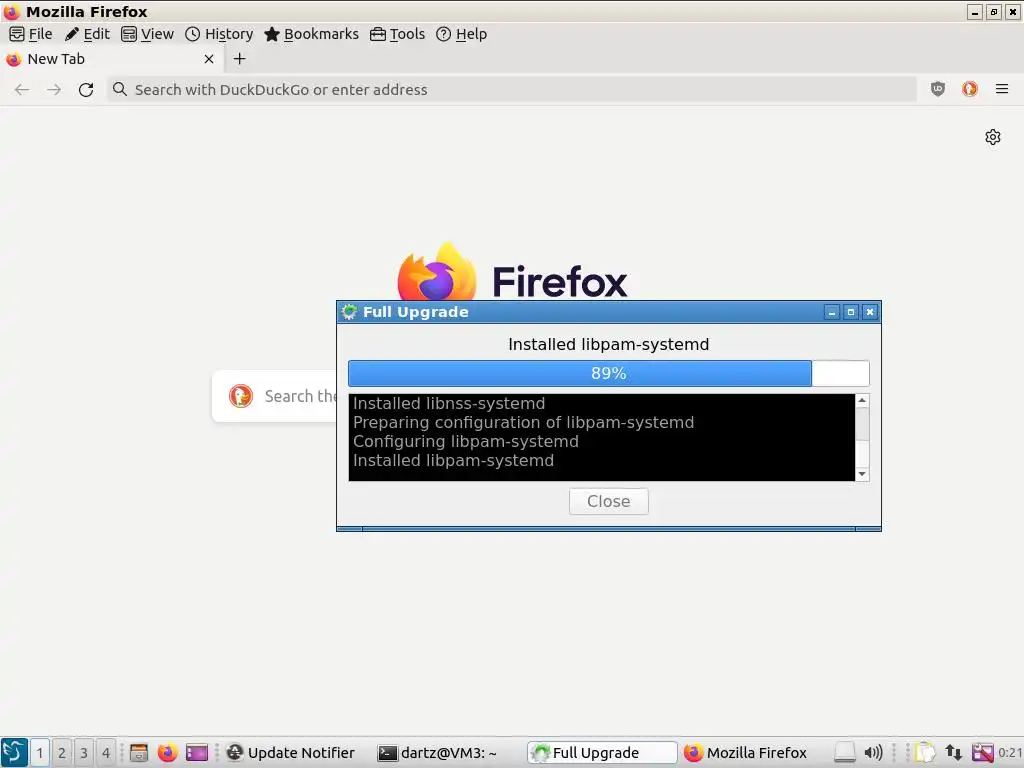This screenshot has width=1024, height=768.
Task: Open the volume control tray icon
Action: click(x=873, y=752)
